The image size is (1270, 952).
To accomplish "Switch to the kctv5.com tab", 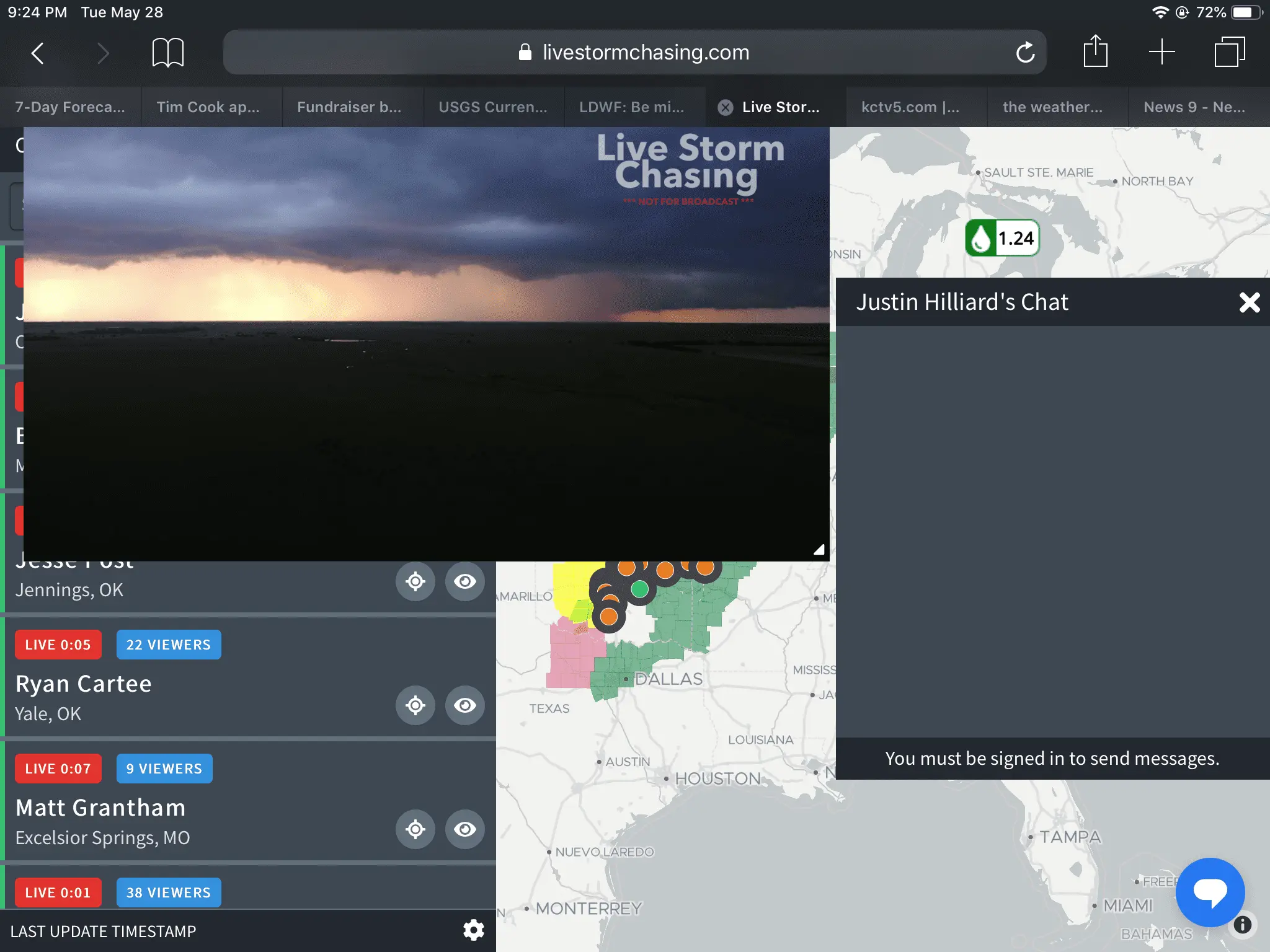I will click(910, 107).
